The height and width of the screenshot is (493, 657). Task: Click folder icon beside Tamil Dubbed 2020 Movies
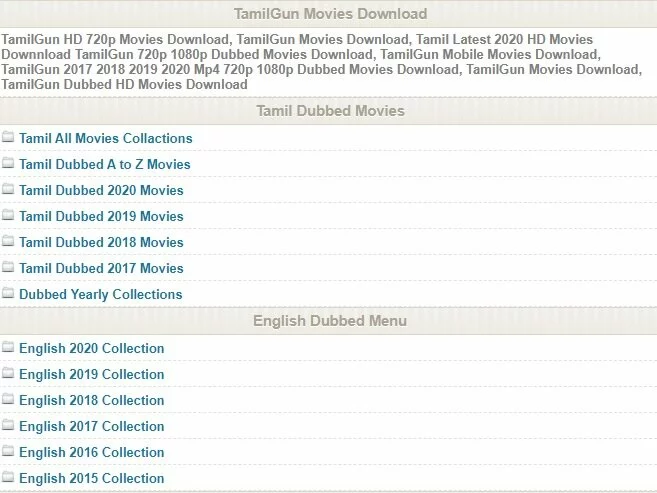click(8, 188)
